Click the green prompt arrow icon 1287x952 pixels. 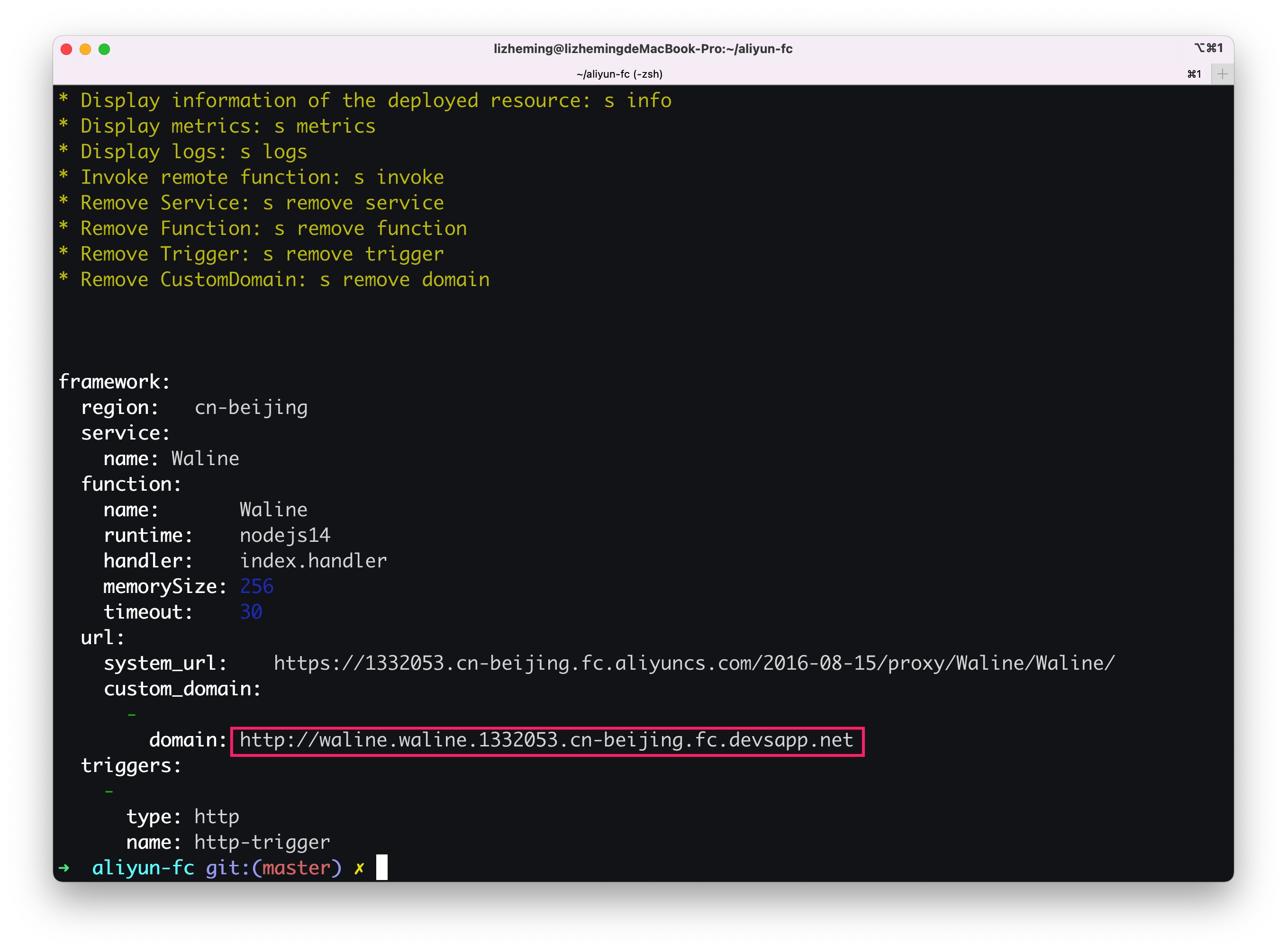click(64, 867)
